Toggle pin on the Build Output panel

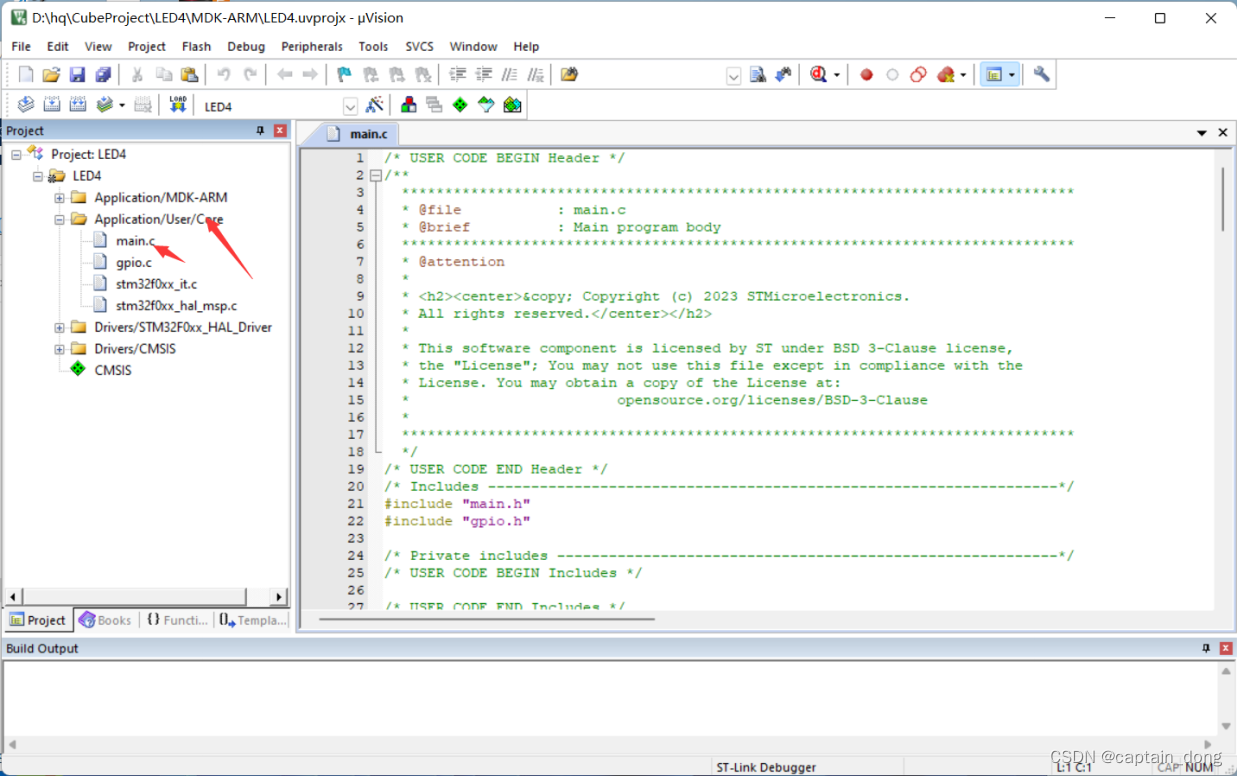pyautogui.click(x=1206, y=649)
